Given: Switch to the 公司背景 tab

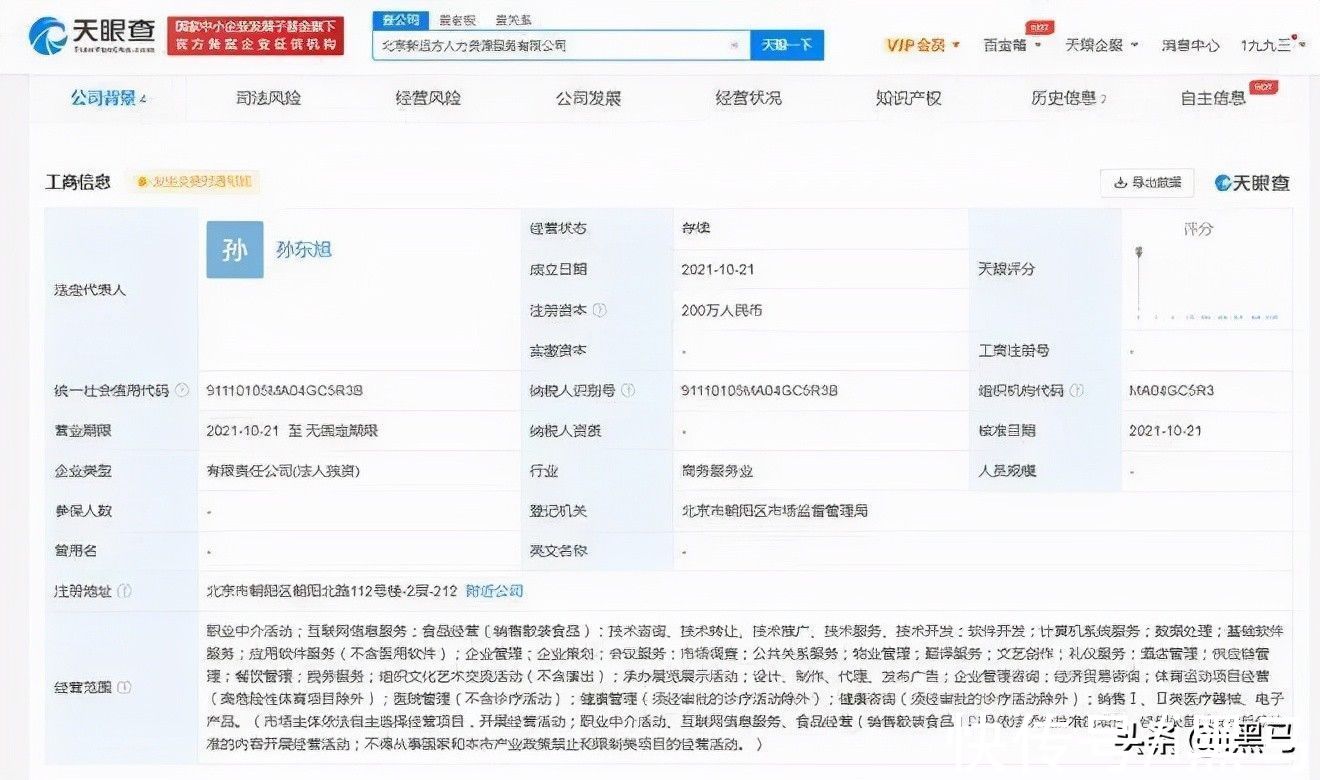Looking at the screenshot, I should click(x=108, y=98).
